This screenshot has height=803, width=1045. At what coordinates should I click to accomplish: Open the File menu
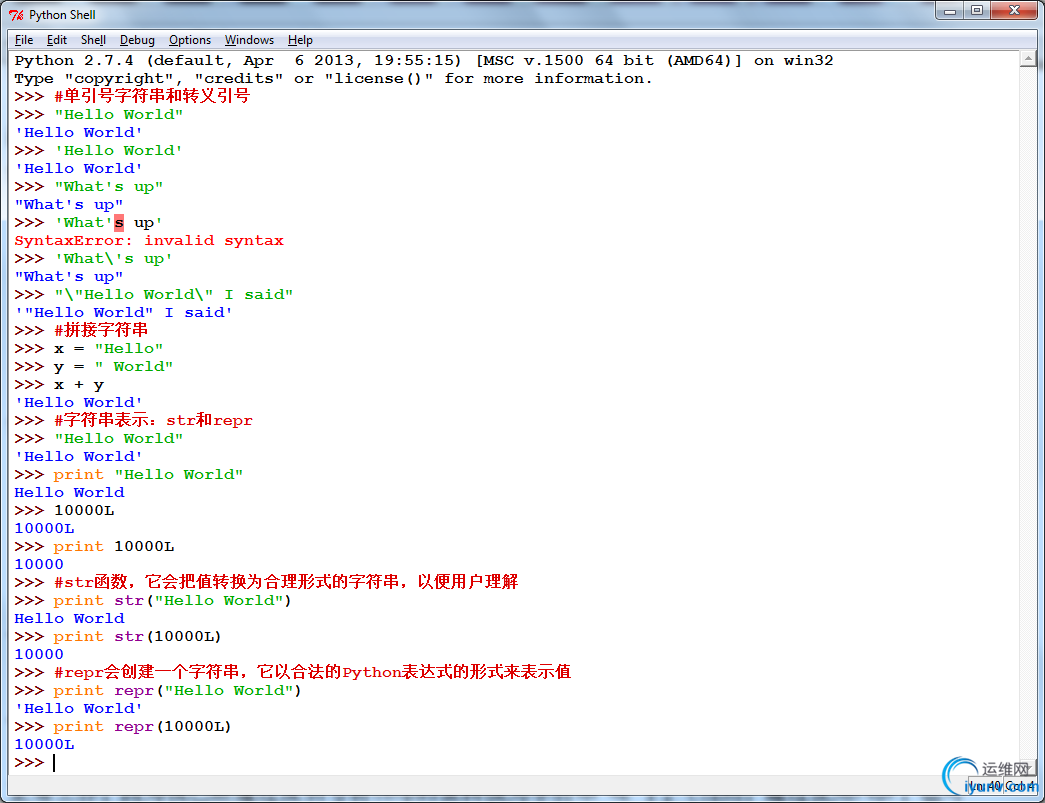click(x=24, y=40)
